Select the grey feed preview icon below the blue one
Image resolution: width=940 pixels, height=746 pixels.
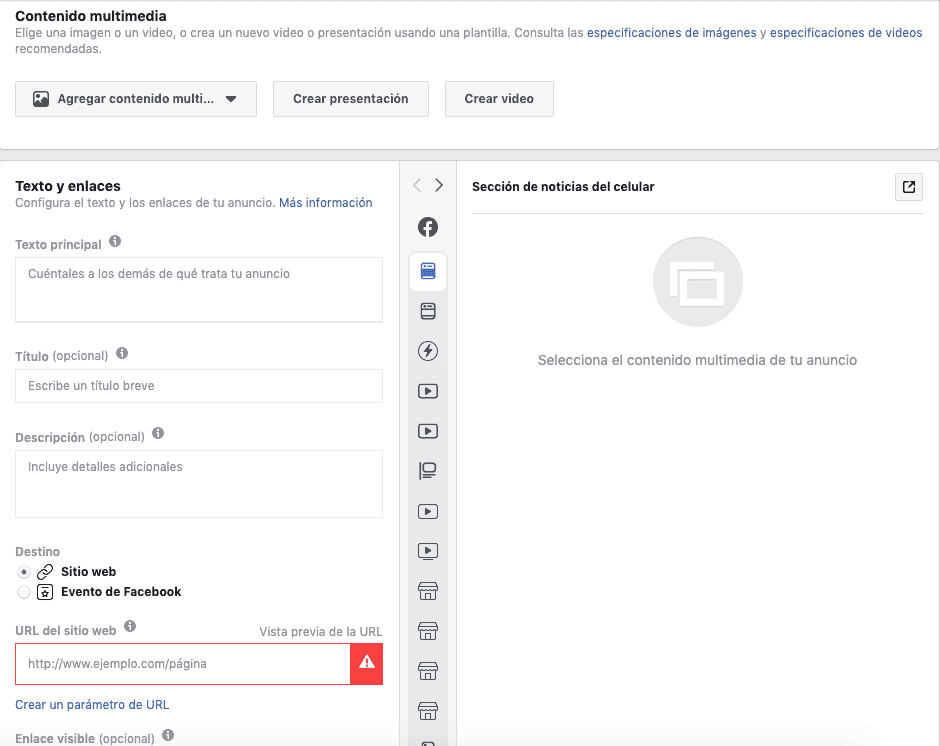(427, 311)
